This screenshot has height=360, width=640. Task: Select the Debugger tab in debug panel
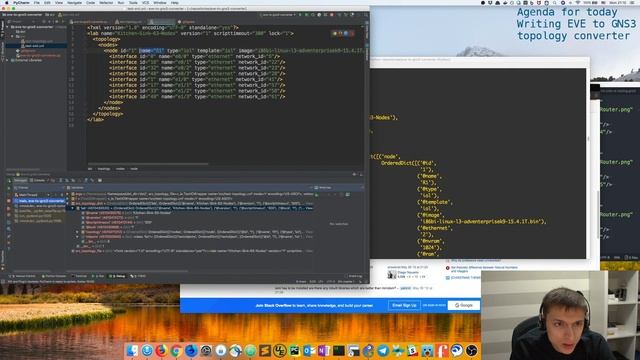pyautogui.click(x=19, y=180)
